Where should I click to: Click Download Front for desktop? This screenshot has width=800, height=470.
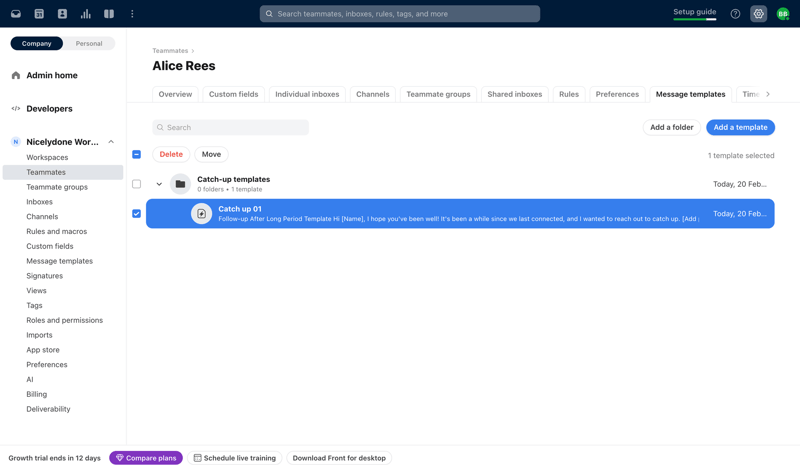(339, 458)
